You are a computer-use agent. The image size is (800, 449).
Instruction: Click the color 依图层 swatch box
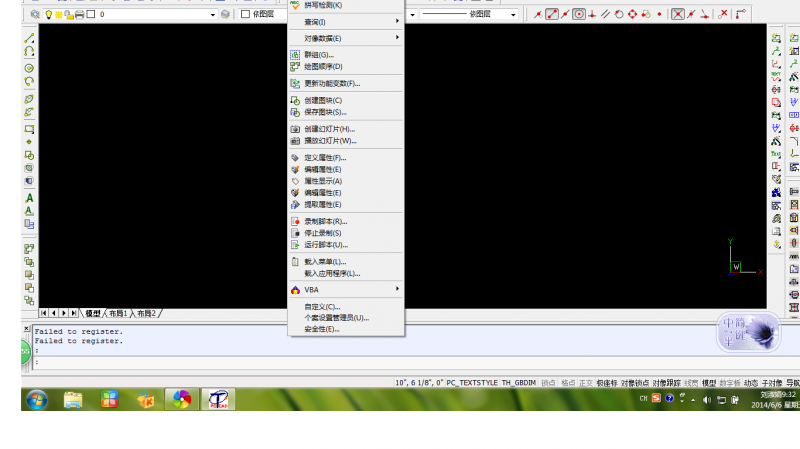pyautogui.click(x=245, y=14)
